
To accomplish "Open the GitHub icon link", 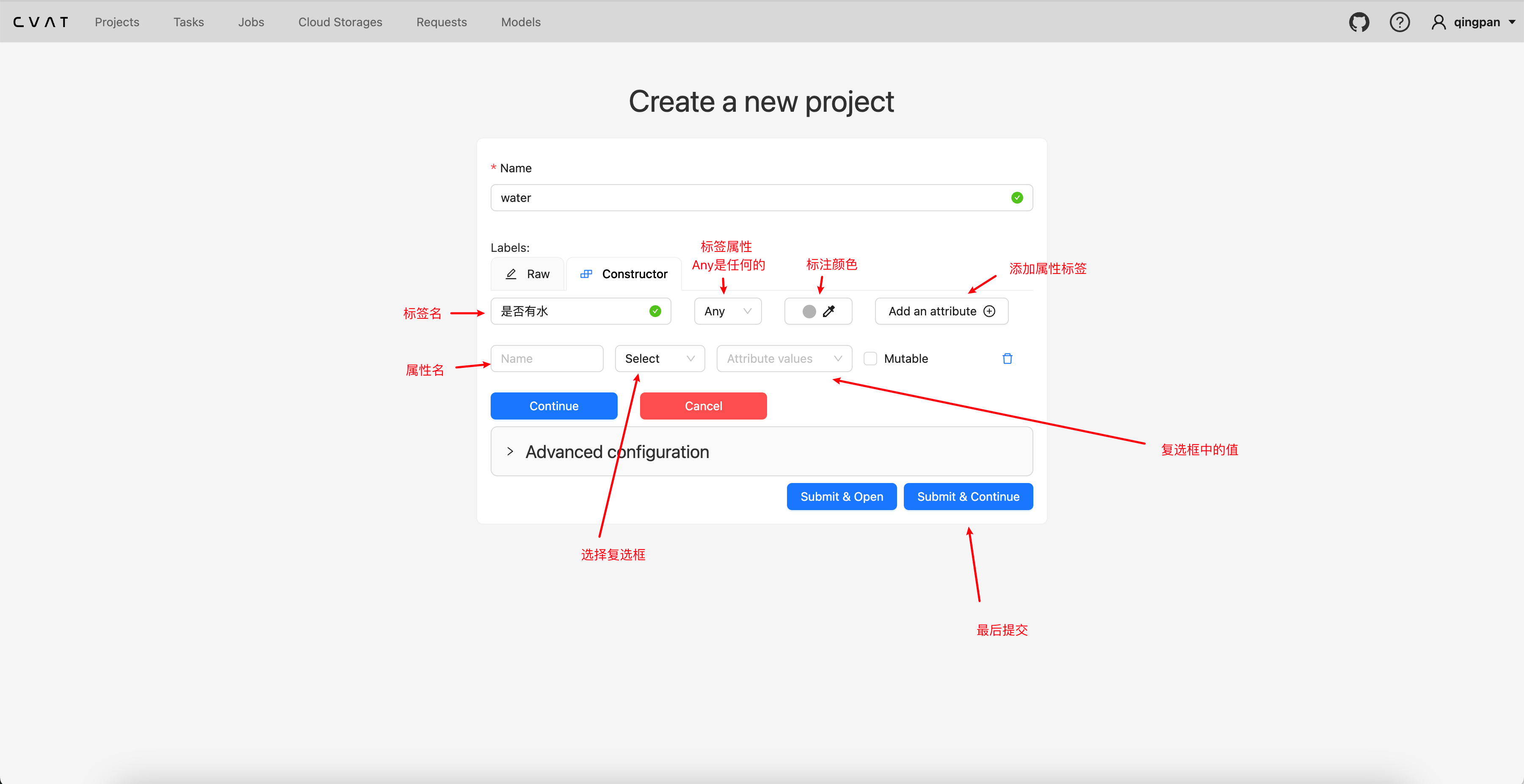I will click(1358, 22).
